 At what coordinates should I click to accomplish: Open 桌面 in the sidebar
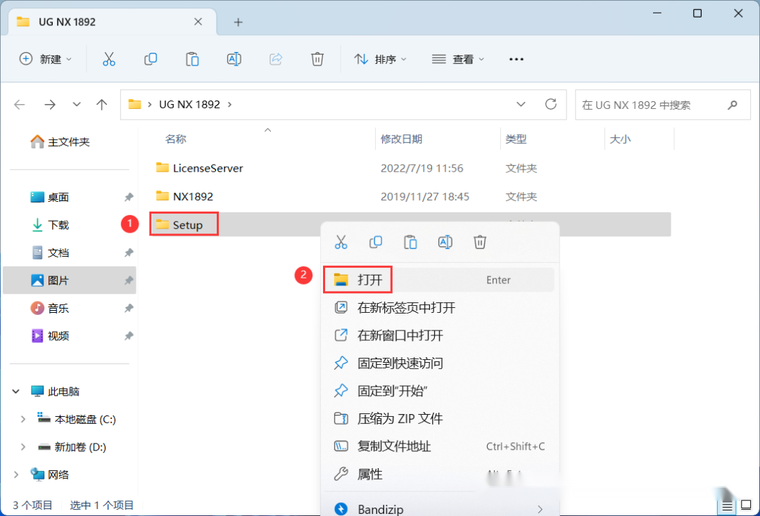pos(50,197)
